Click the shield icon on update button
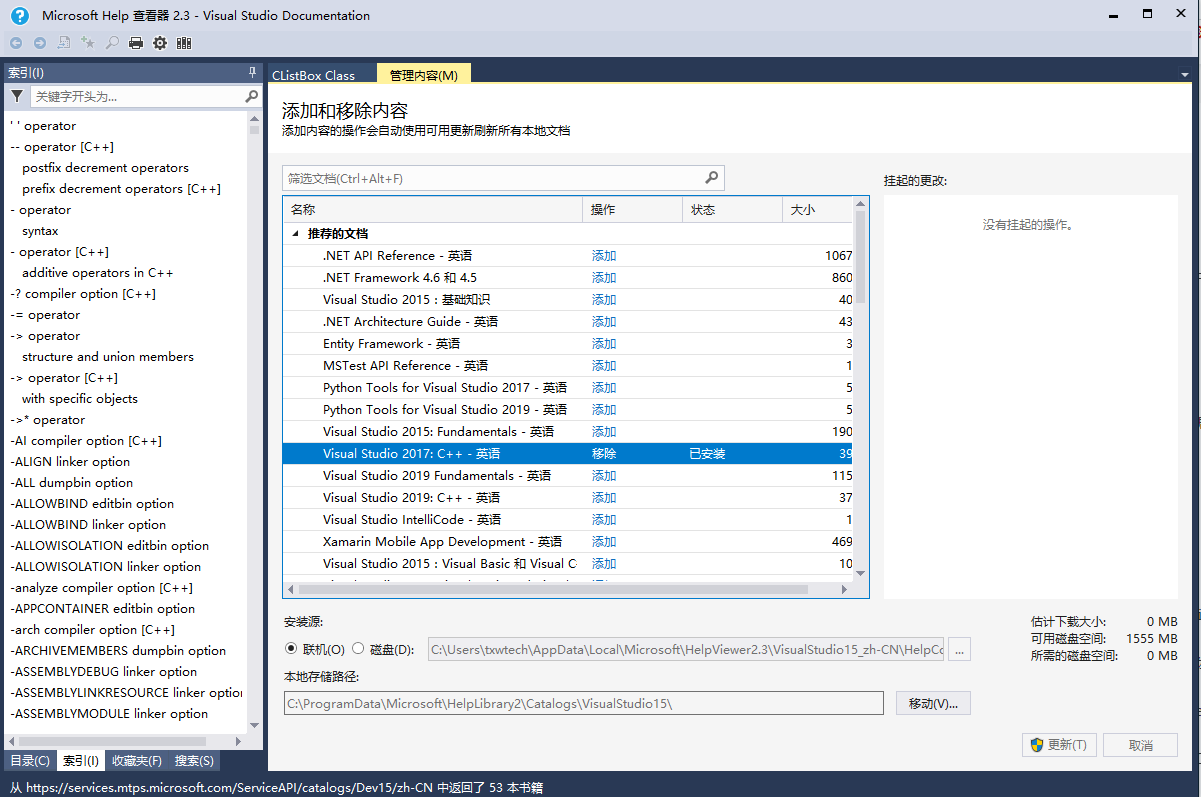The width and height of the screenshot is (1201, 797). click(x=1037, y=745)
